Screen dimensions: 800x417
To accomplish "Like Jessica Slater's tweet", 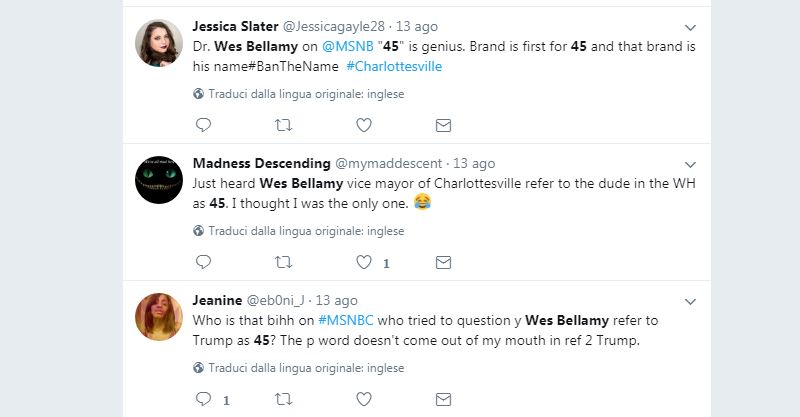I will click(x=364, y=125).
